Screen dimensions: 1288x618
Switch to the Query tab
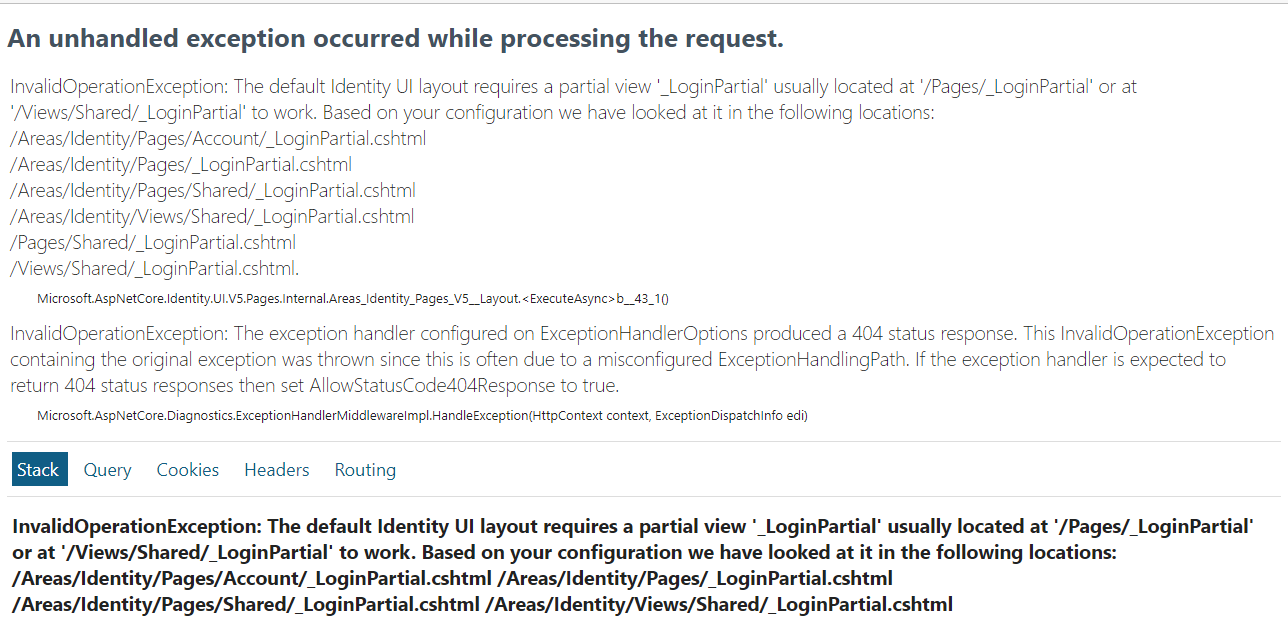pyautogui.click(x=106, y=469)
